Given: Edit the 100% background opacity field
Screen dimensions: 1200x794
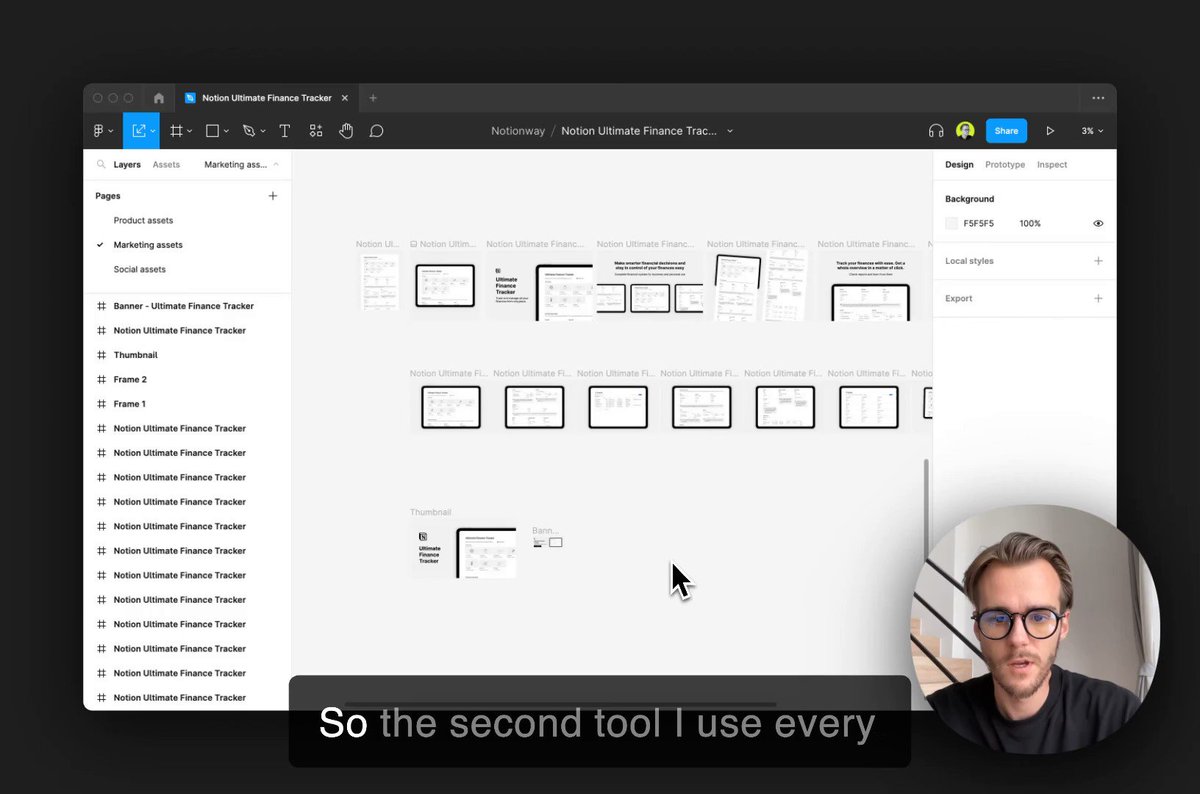Looking at the screenshot, I should click(1030, 224).
